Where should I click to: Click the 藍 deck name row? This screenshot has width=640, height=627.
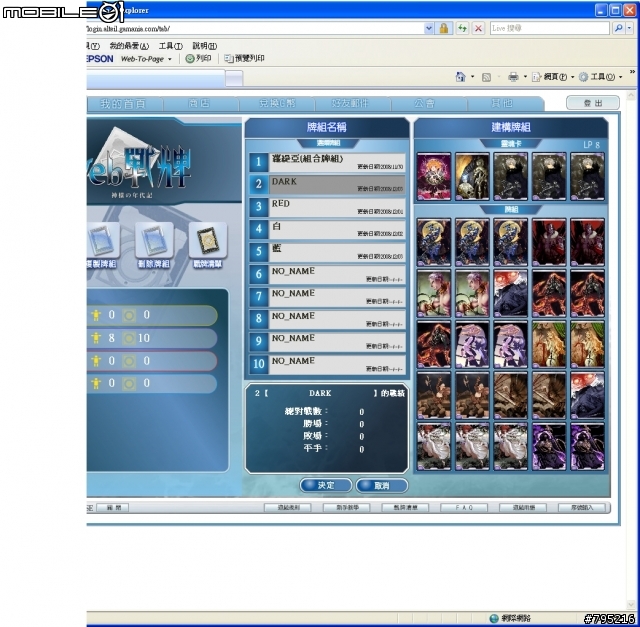[337, 252]
